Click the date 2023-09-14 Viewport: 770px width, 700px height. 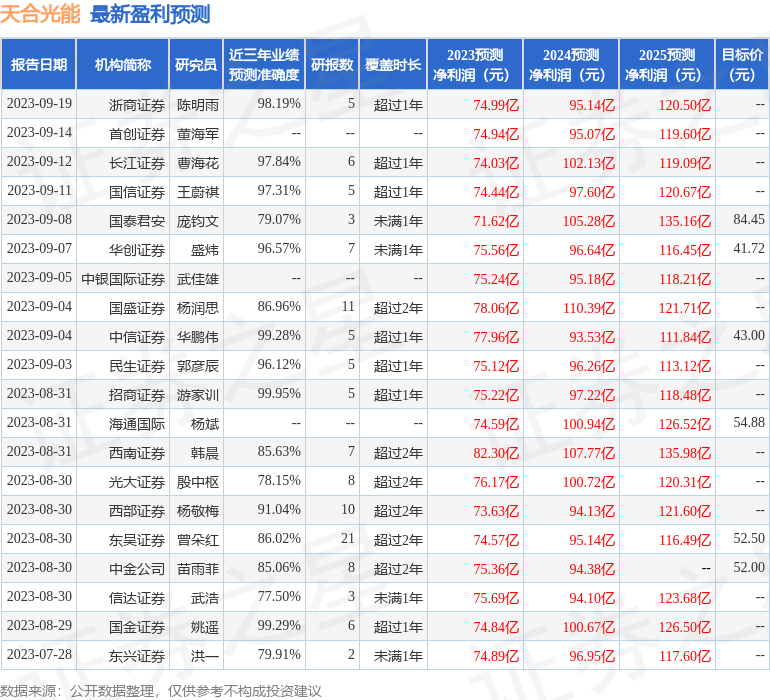pos(39,132)
